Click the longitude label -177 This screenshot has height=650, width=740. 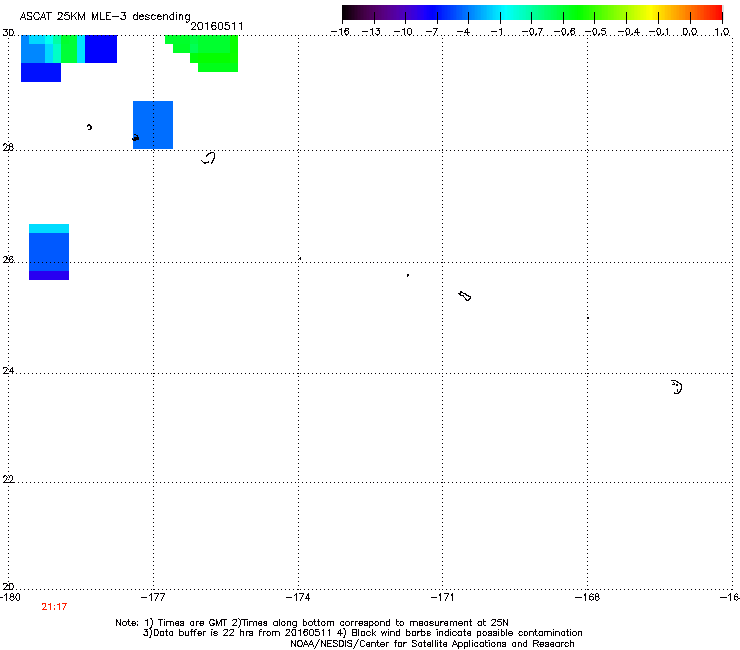click(153, 597)
